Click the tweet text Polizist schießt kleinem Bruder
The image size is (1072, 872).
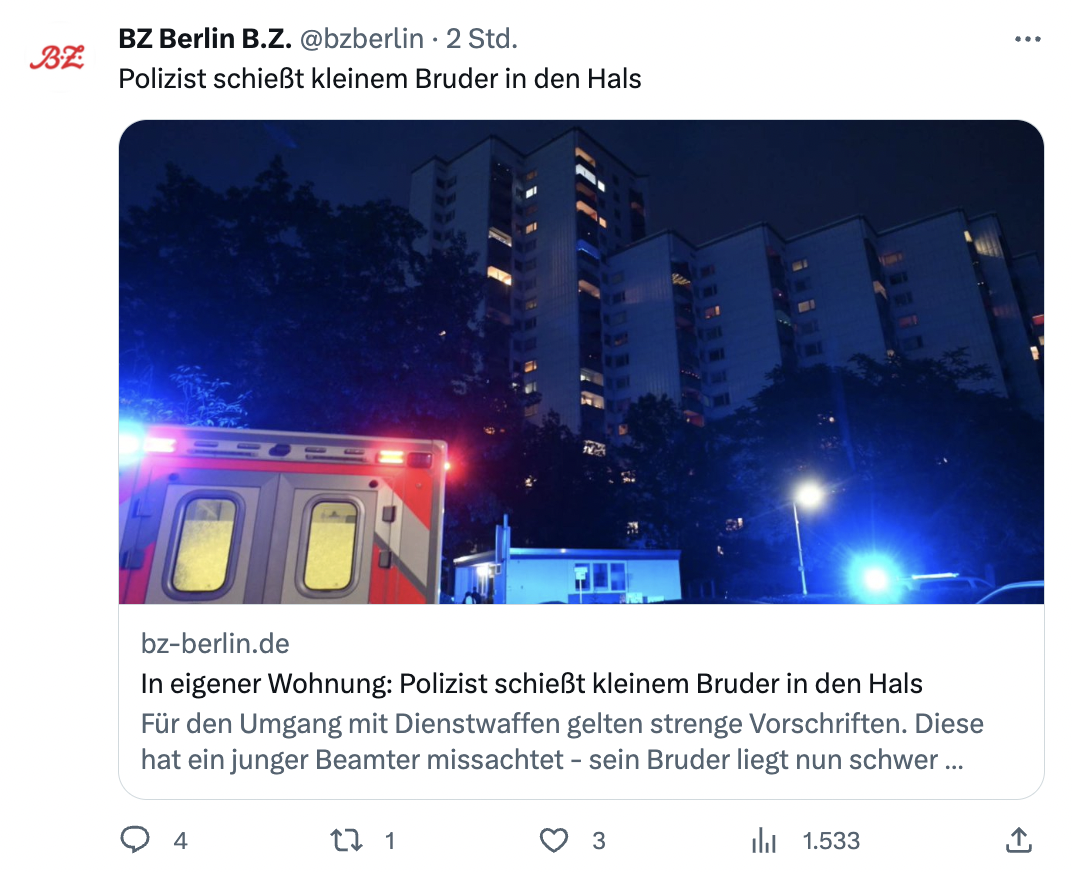(x=379, y=79)
